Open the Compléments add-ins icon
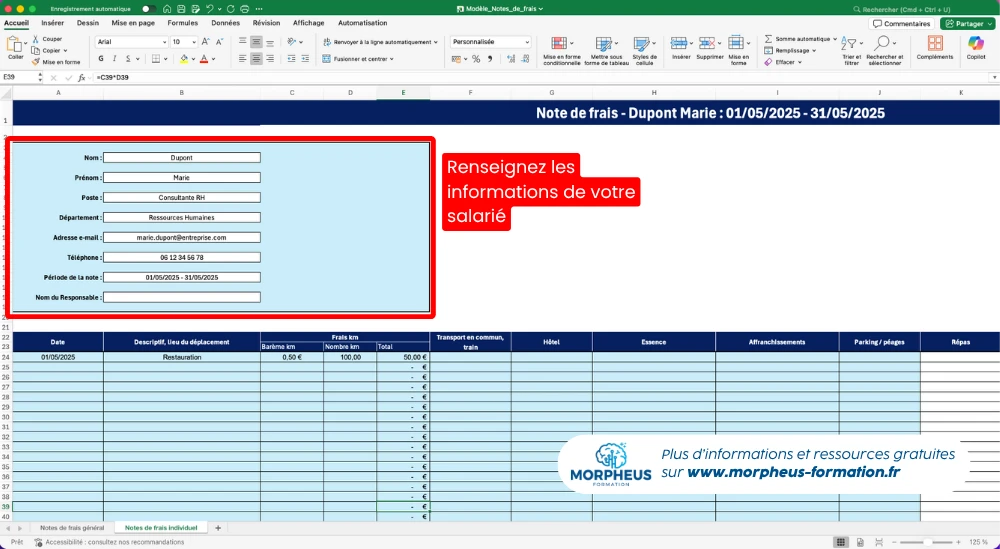1000x549 pixels. point(935,43)
